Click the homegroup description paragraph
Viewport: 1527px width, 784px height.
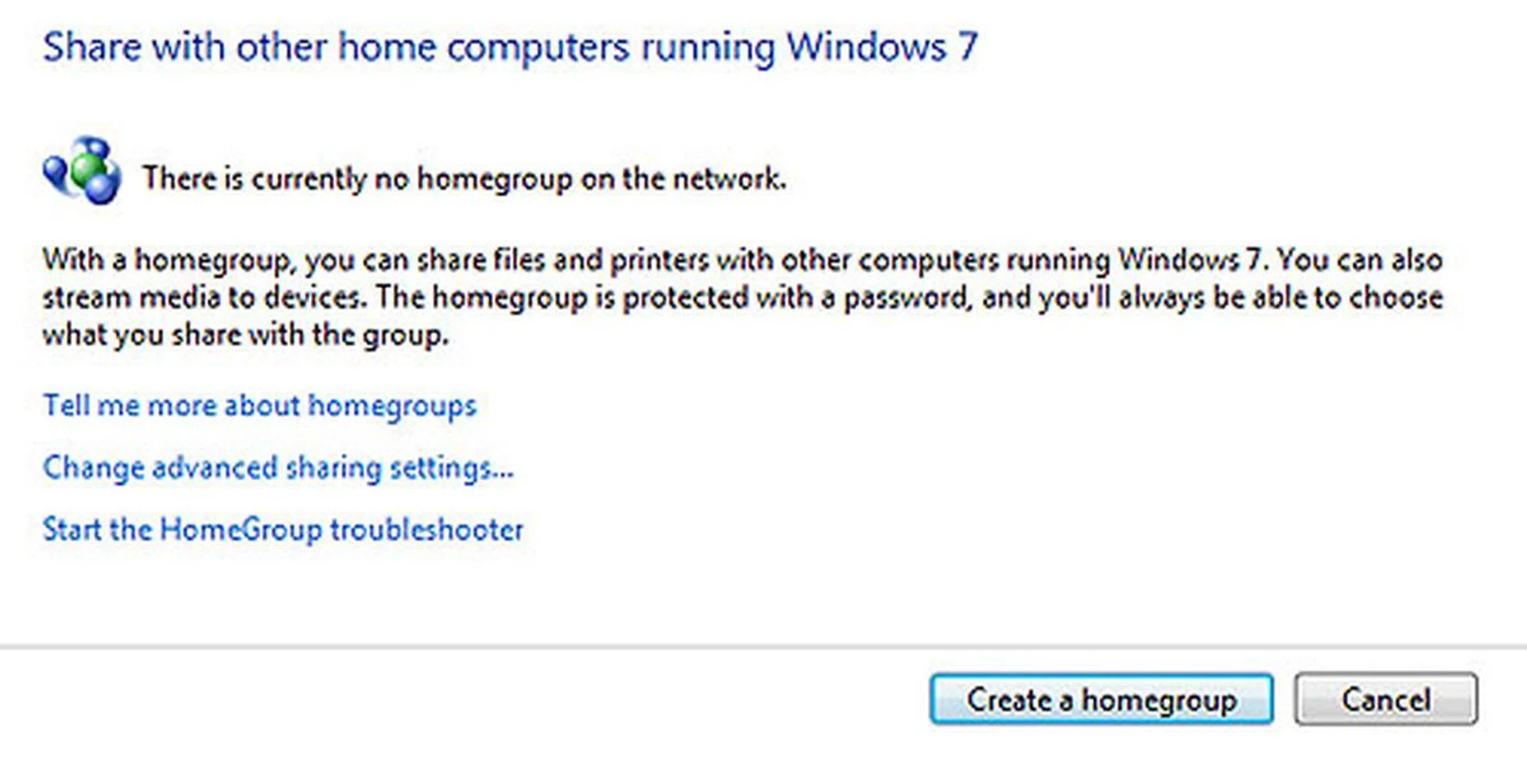tap(740, 297)
